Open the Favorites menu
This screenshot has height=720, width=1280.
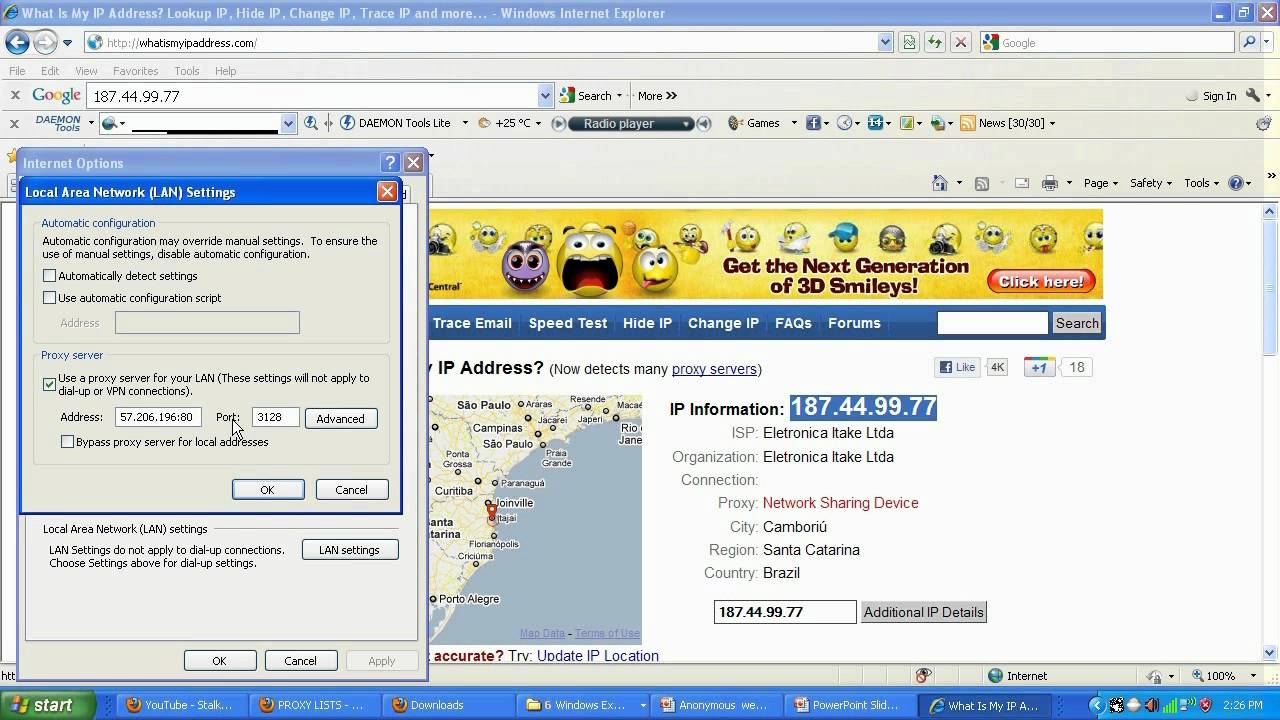135,71
